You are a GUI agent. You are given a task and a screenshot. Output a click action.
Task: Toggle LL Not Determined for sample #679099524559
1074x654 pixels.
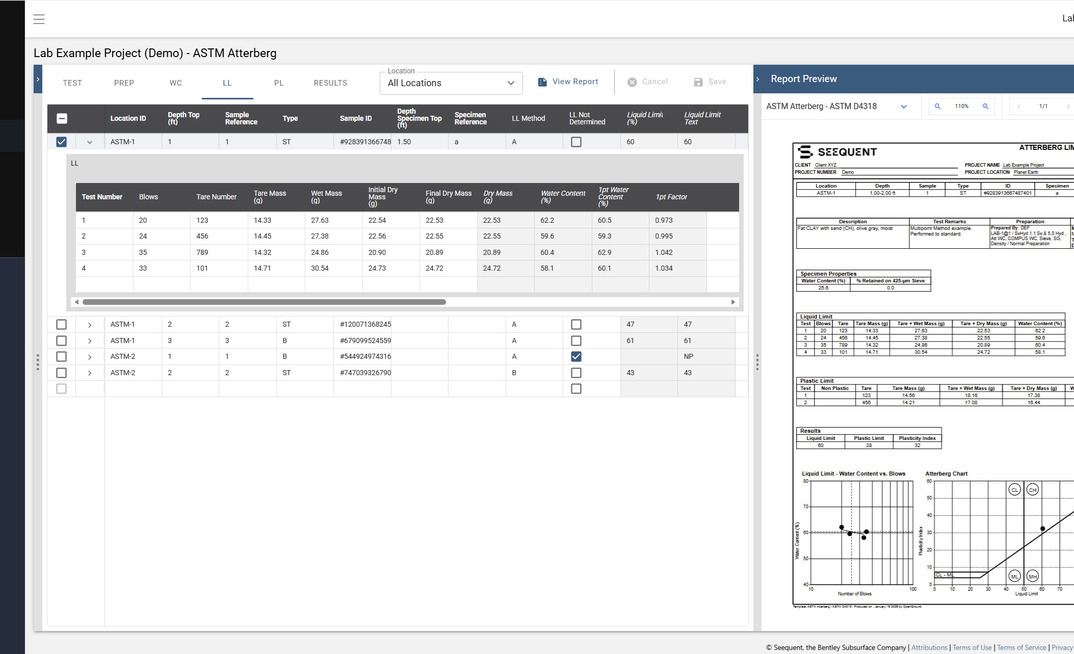click(x=576, y=340)
